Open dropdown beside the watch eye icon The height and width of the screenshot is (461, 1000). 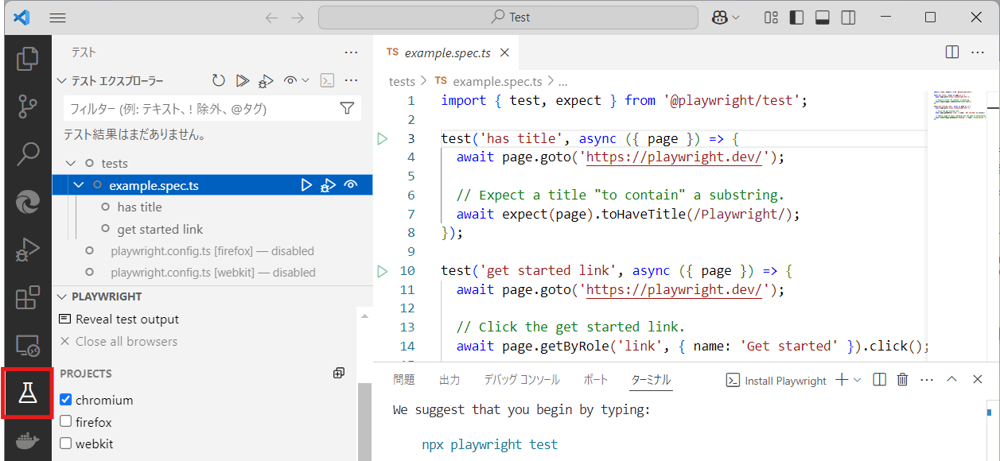tap(305, 80)
